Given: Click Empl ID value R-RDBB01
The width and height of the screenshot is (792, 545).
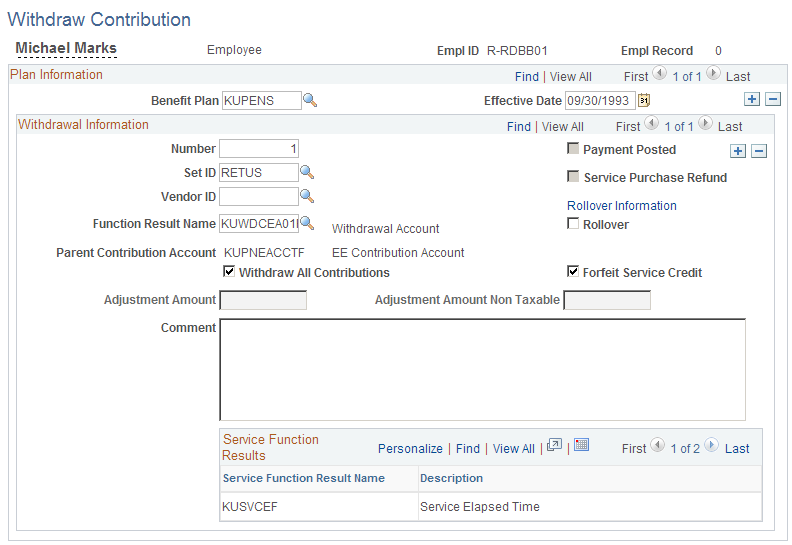Looking at the screenshot, I should pyautogui.click(x=517, y=51).
